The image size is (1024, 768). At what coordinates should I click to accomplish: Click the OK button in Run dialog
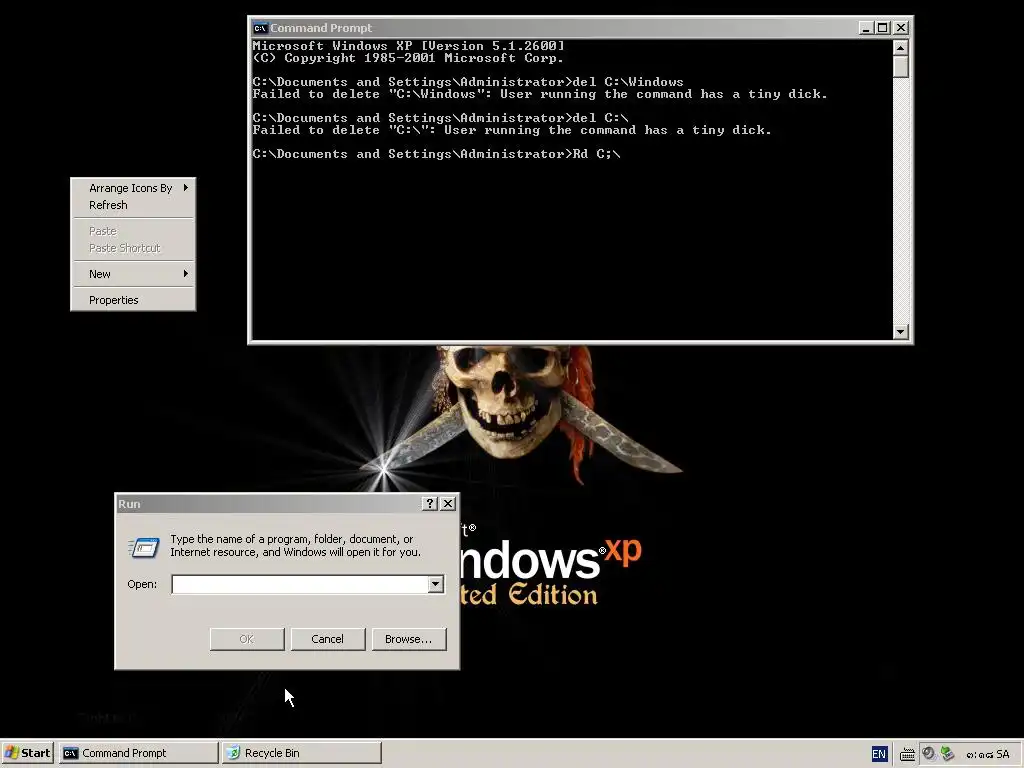[x=247, y=639]
